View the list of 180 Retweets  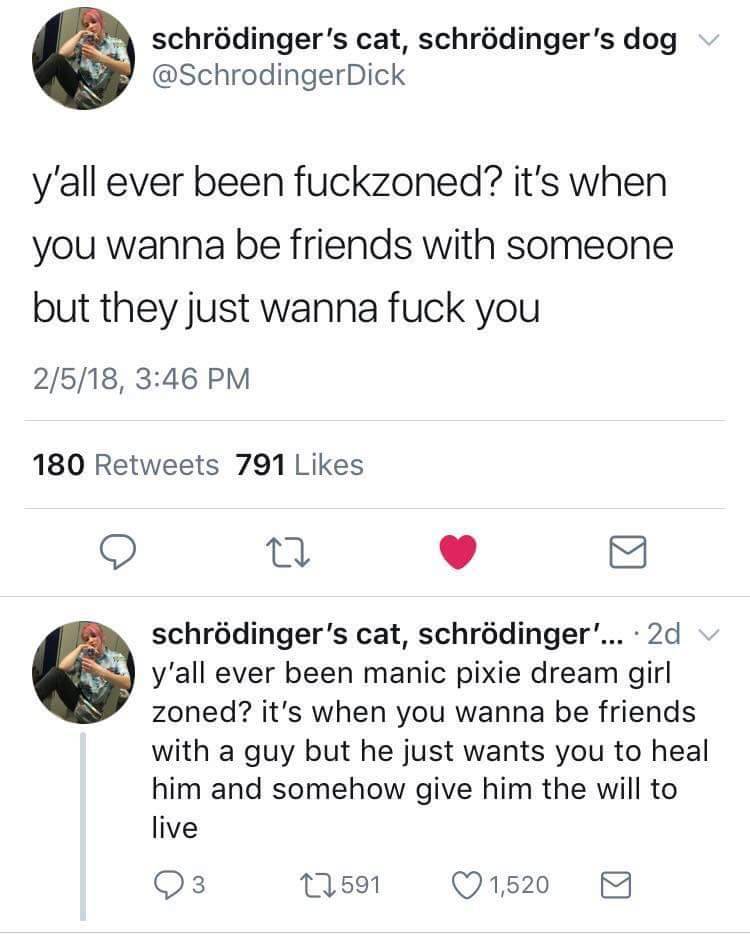click(x=126, y=465)
